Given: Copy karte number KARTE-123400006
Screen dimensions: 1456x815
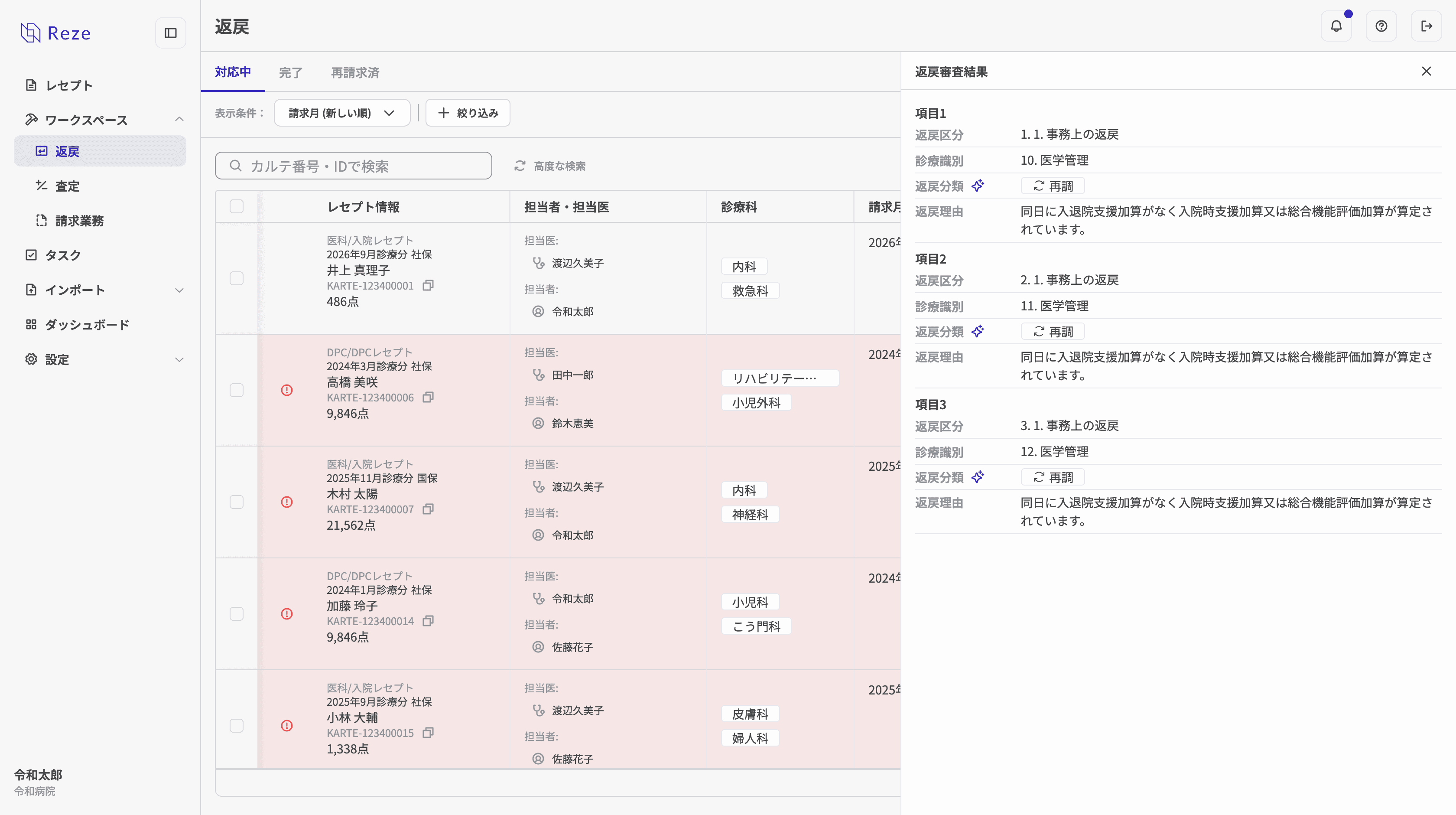Looking at the screenshot, I should click(429, 398).
